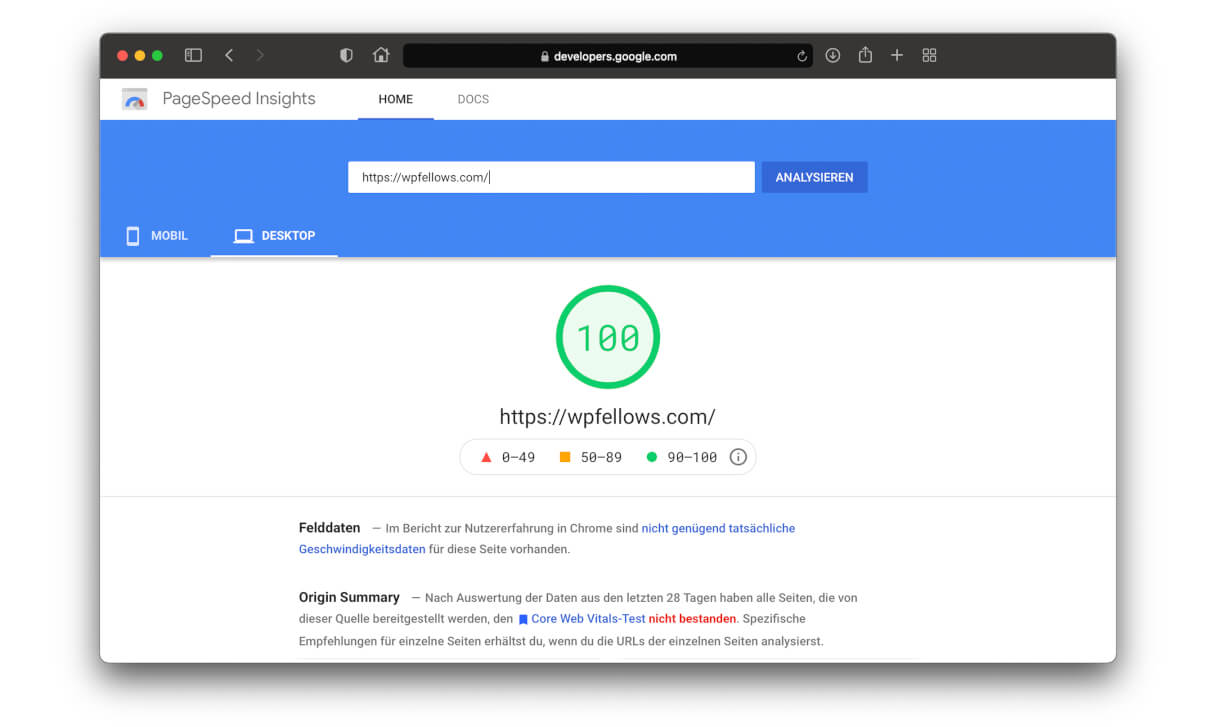Click the green fullscreen window button
This screenshot has width=1217, height=727.
[157, 56]
